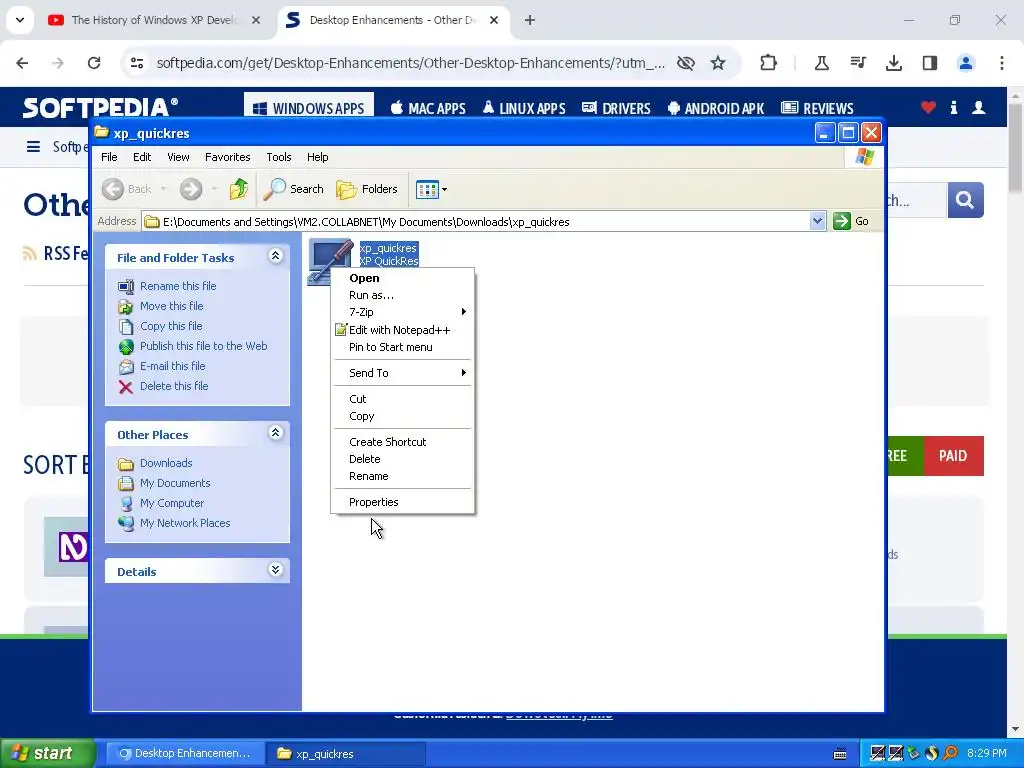Expand the 7-Zip submenu

[402, 312]
